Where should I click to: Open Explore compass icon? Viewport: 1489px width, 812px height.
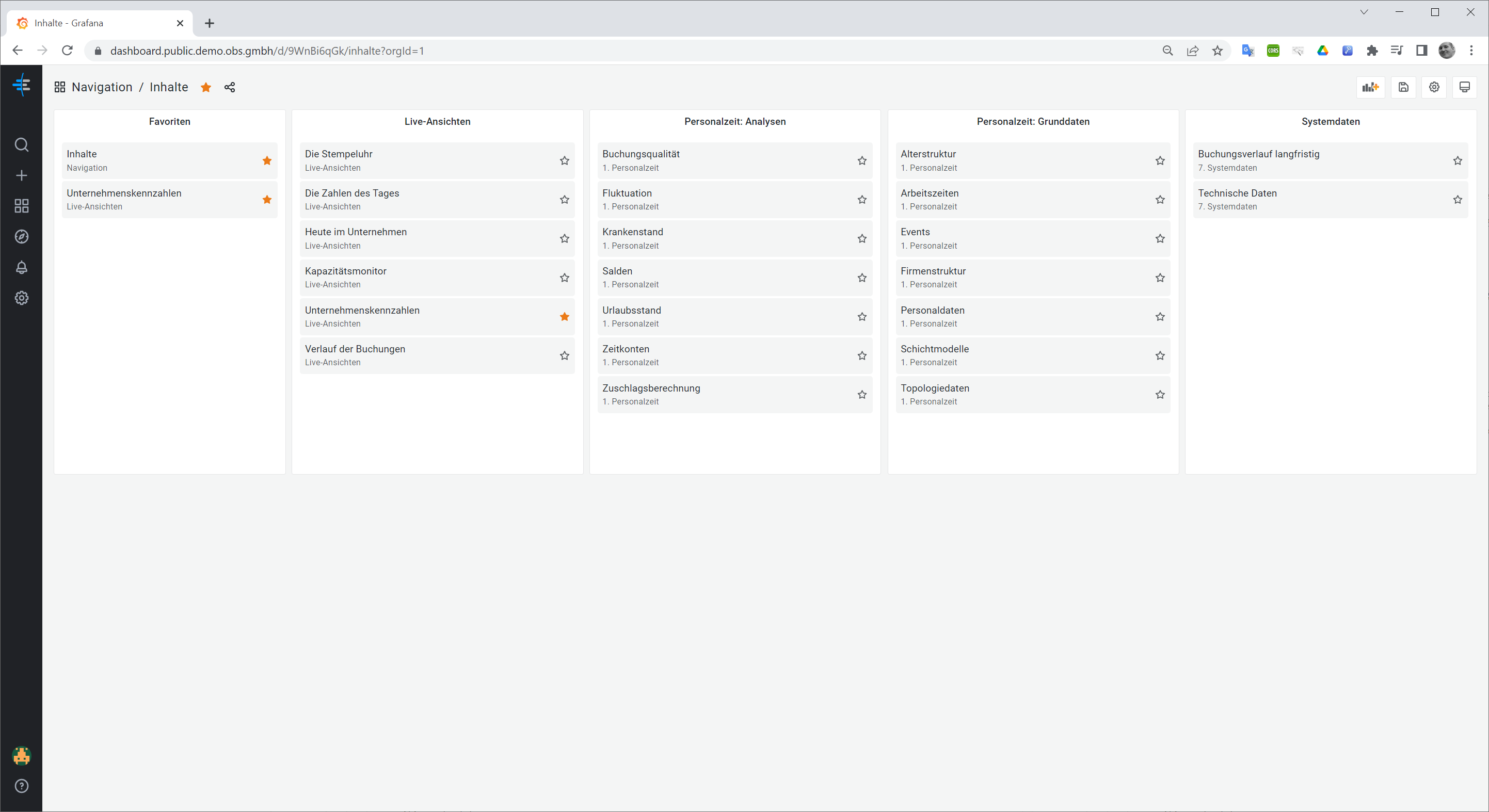point(21,236)
